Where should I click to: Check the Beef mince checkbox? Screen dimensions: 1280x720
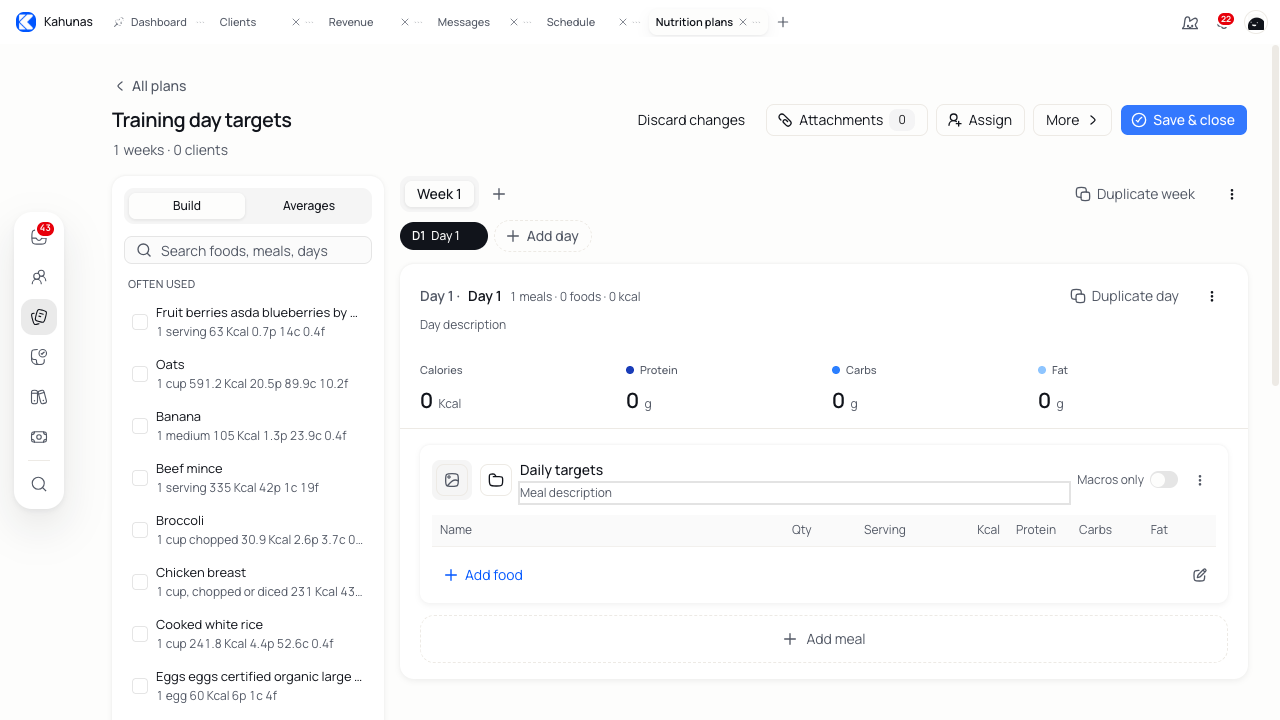(140, 478)
